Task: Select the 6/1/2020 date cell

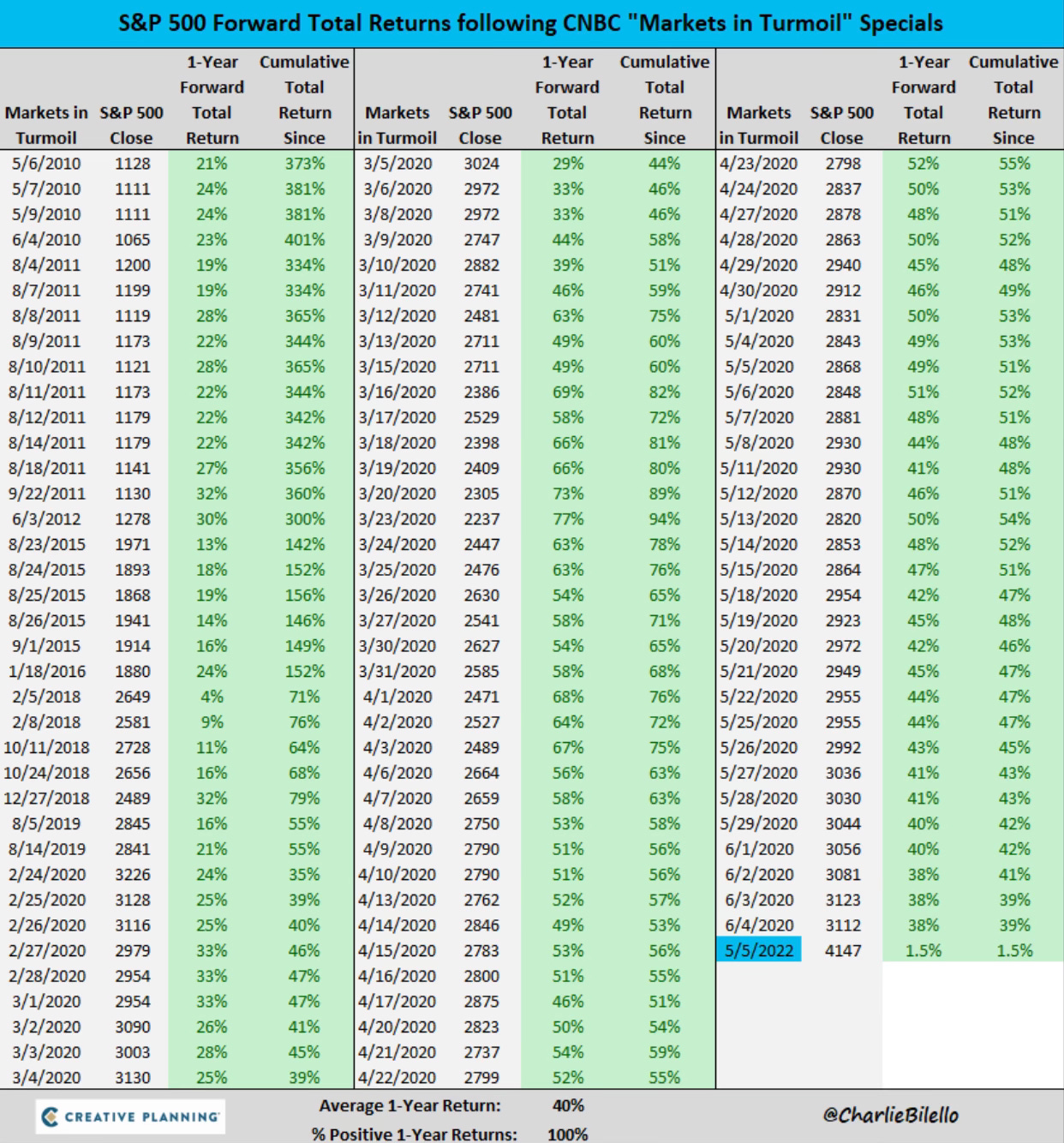Action: point(759,849)
